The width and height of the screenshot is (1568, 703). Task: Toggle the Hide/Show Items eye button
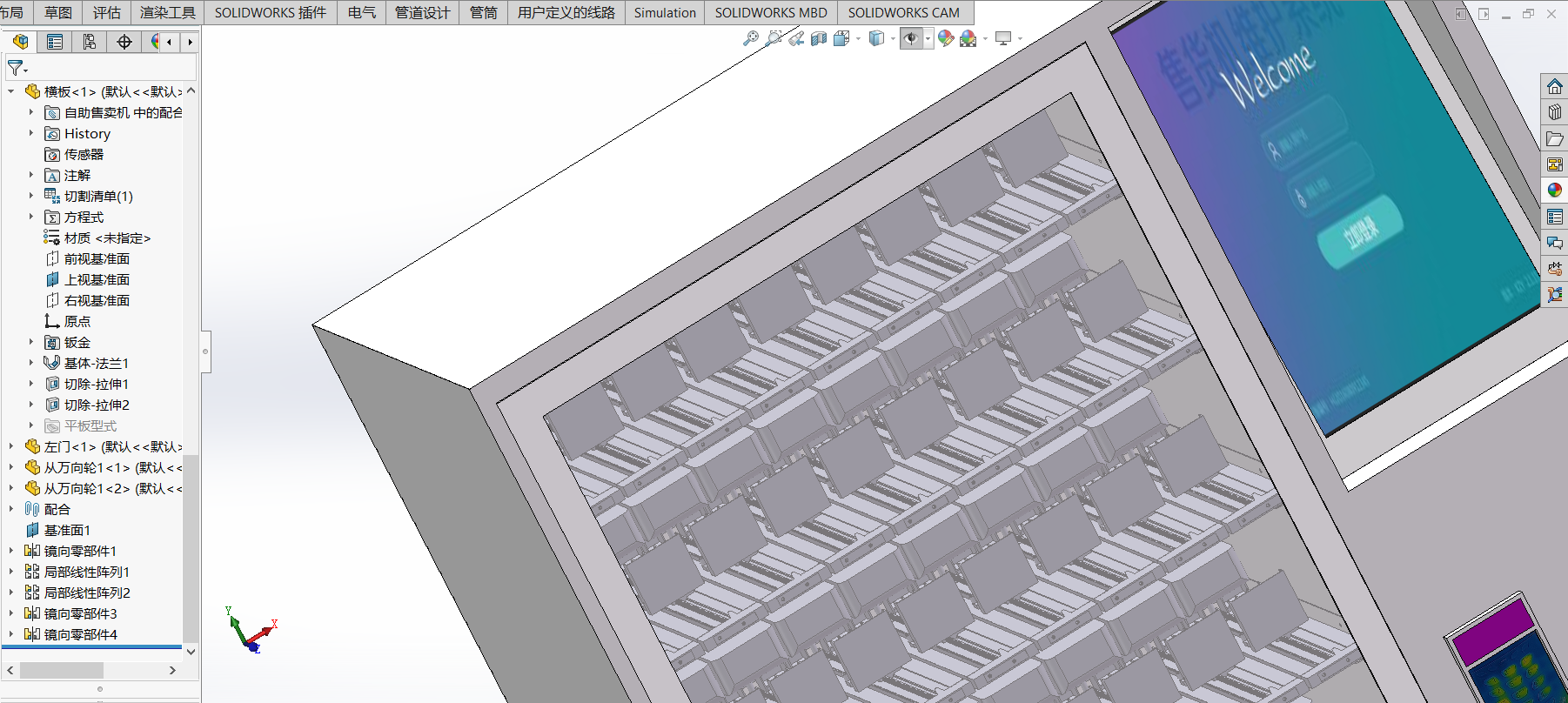[911, 38]
